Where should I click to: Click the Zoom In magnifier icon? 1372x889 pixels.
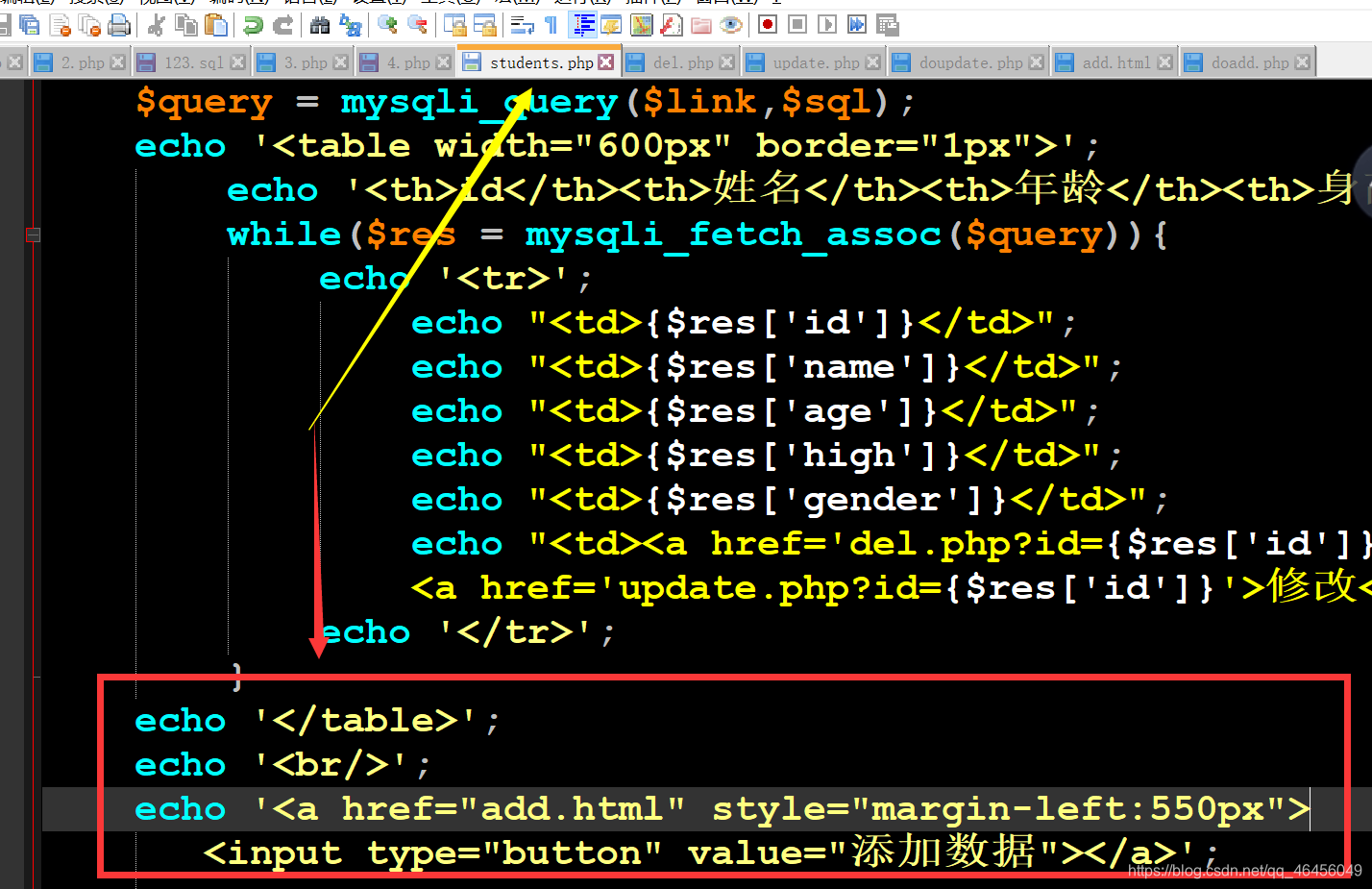[x=388, y=25]
